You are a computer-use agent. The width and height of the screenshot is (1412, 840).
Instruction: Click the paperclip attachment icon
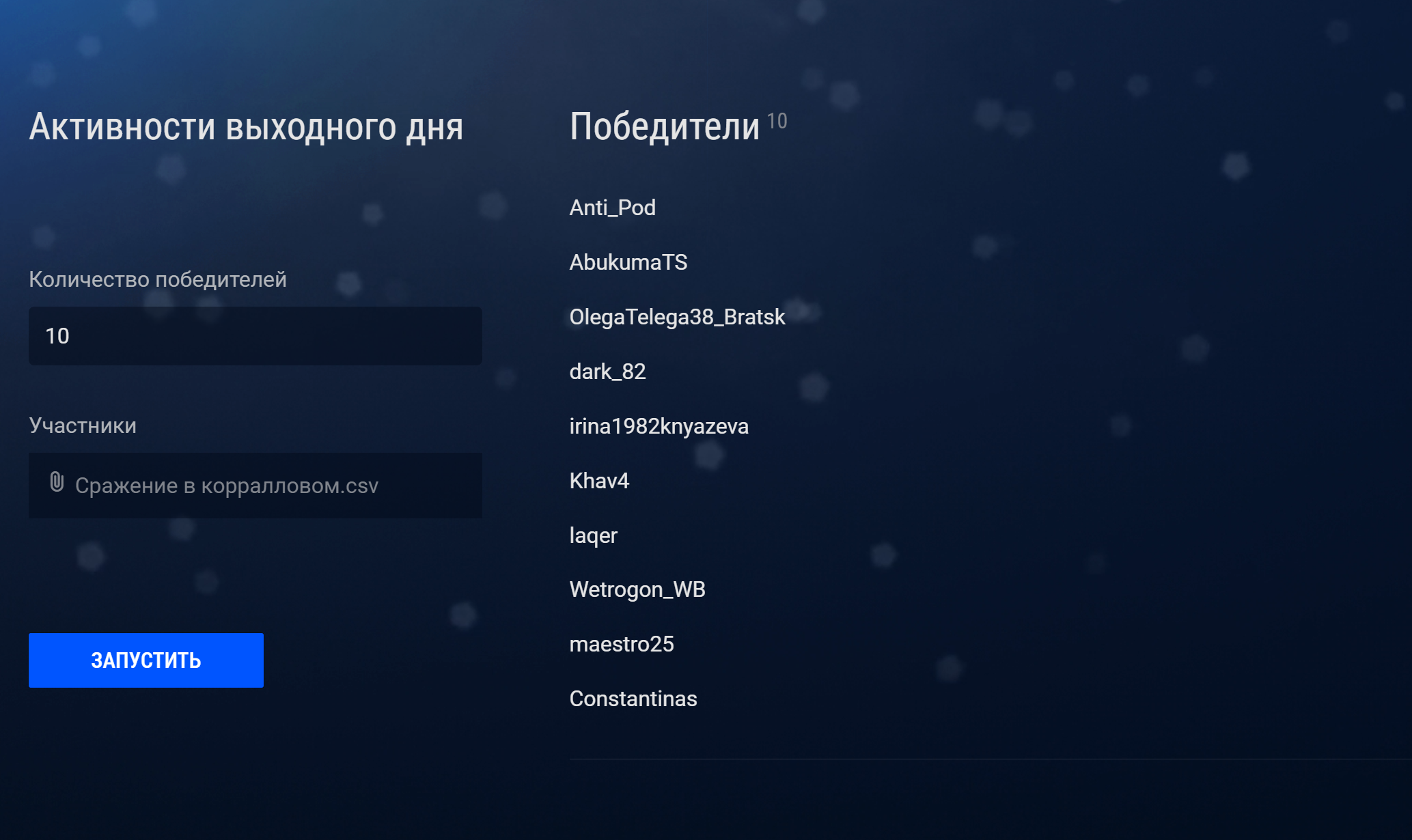click(57, 482)
